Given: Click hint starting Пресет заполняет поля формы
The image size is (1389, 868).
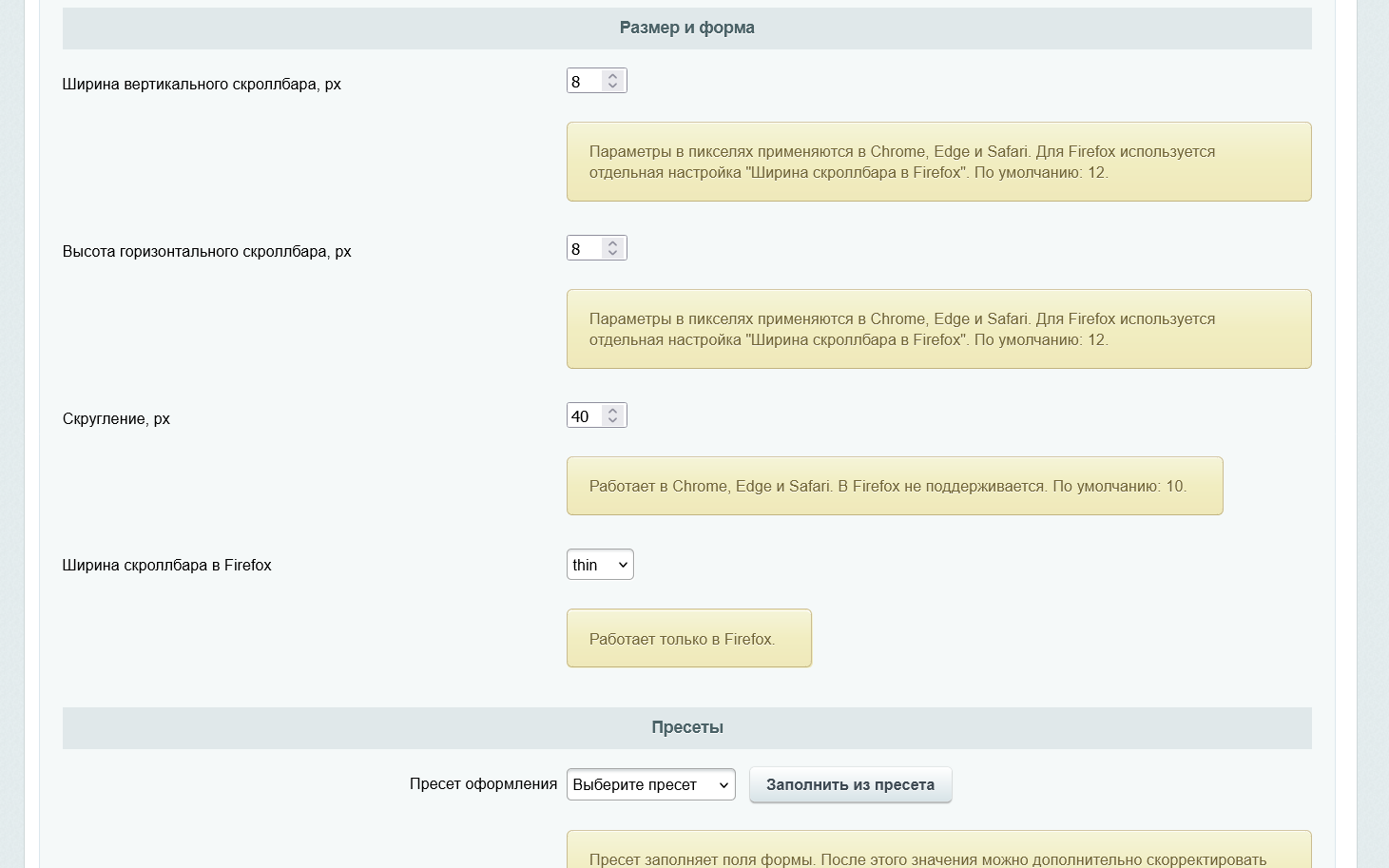Looking at the screenshot, I should tap(939, 851).
